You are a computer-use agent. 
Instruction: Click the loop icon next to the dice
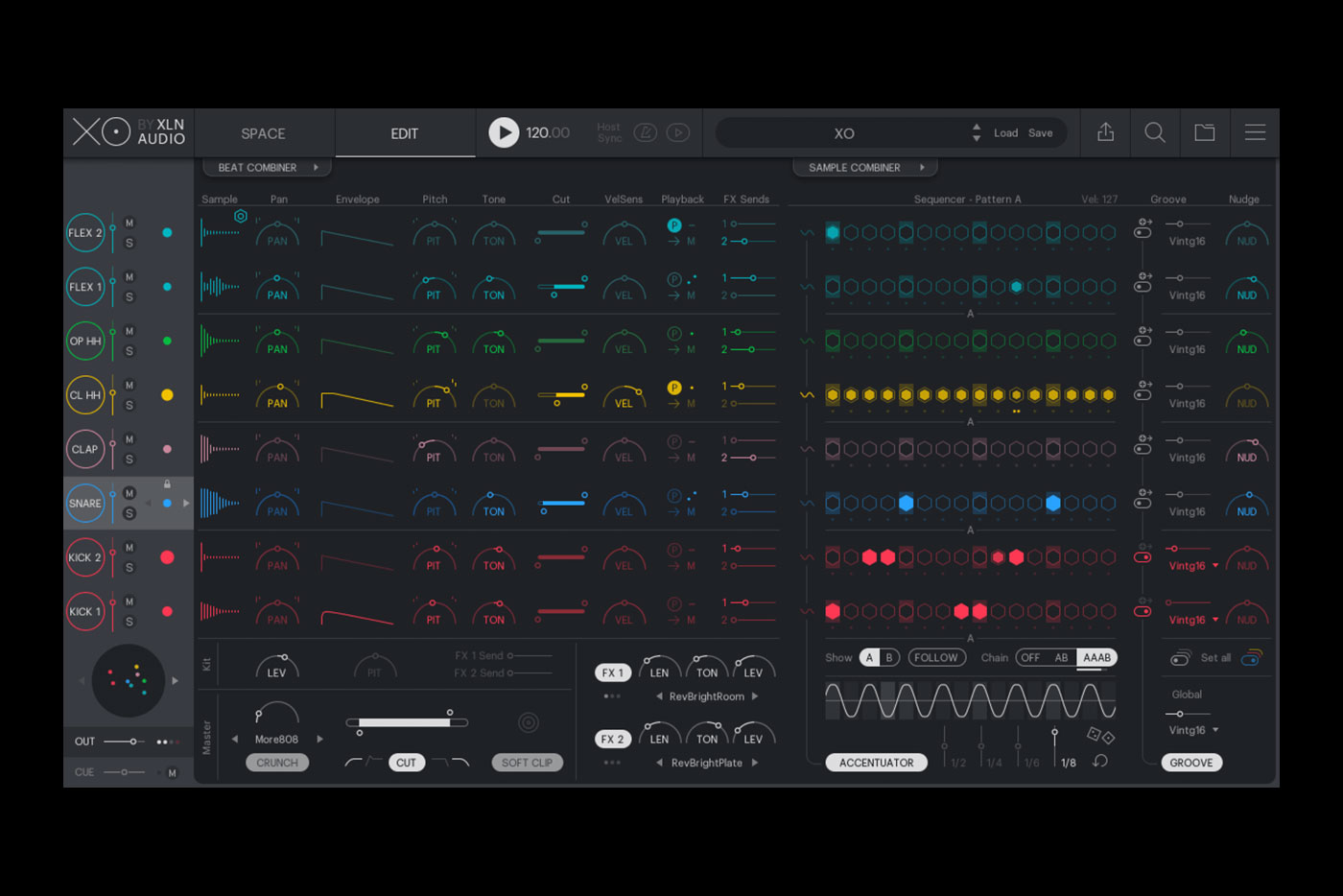[1100, 761]
